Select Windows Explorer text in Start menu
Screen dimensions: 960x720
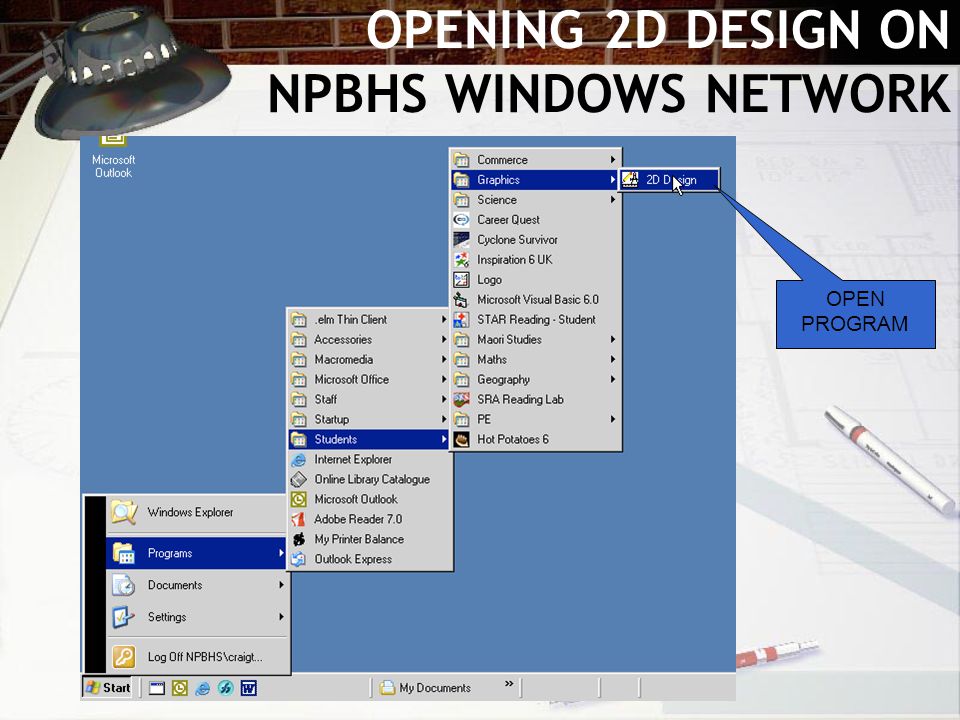point(190,512)
